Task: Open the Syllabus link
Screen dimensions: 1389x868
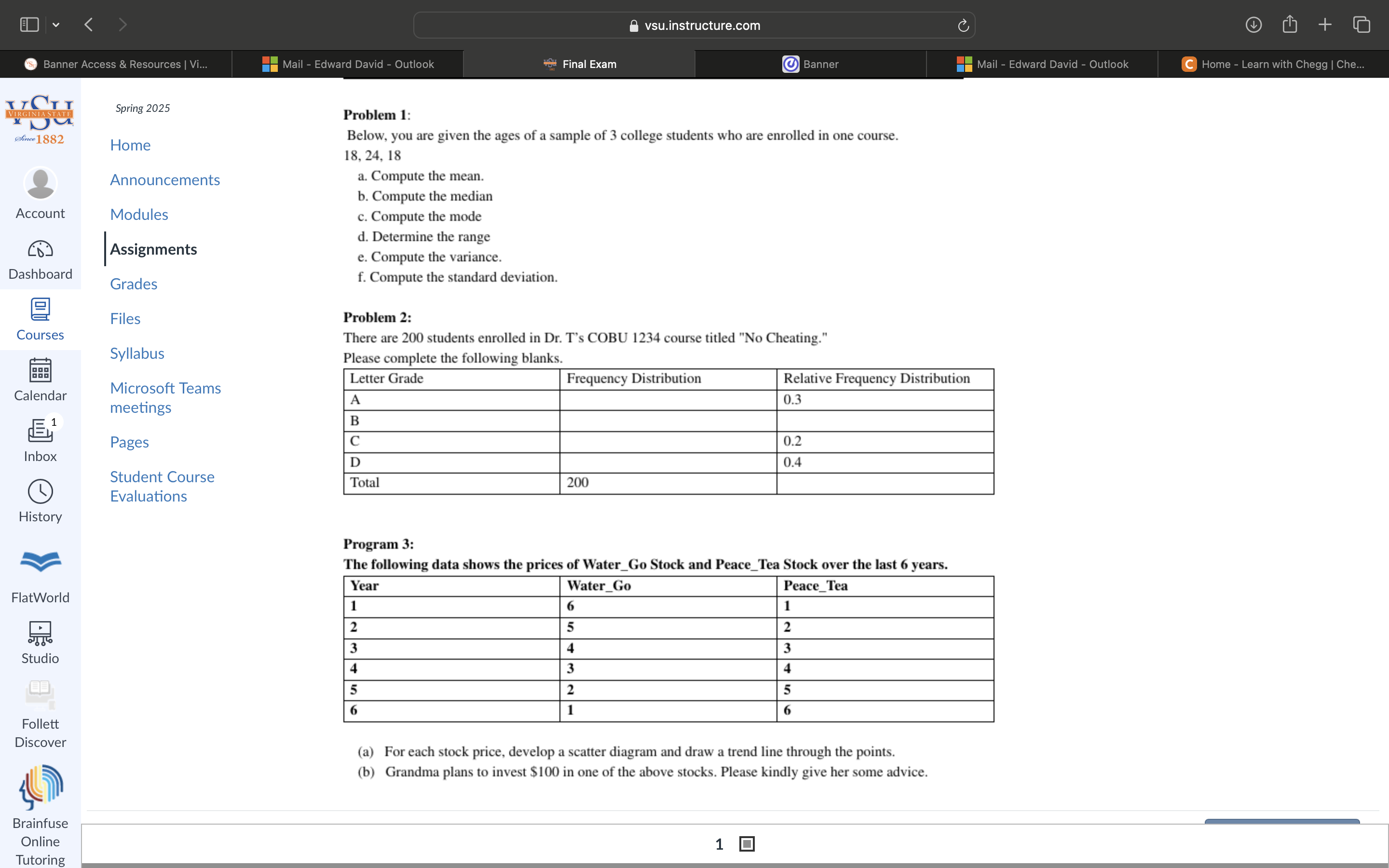Action: pyautogui.click(x=137, y=353)
